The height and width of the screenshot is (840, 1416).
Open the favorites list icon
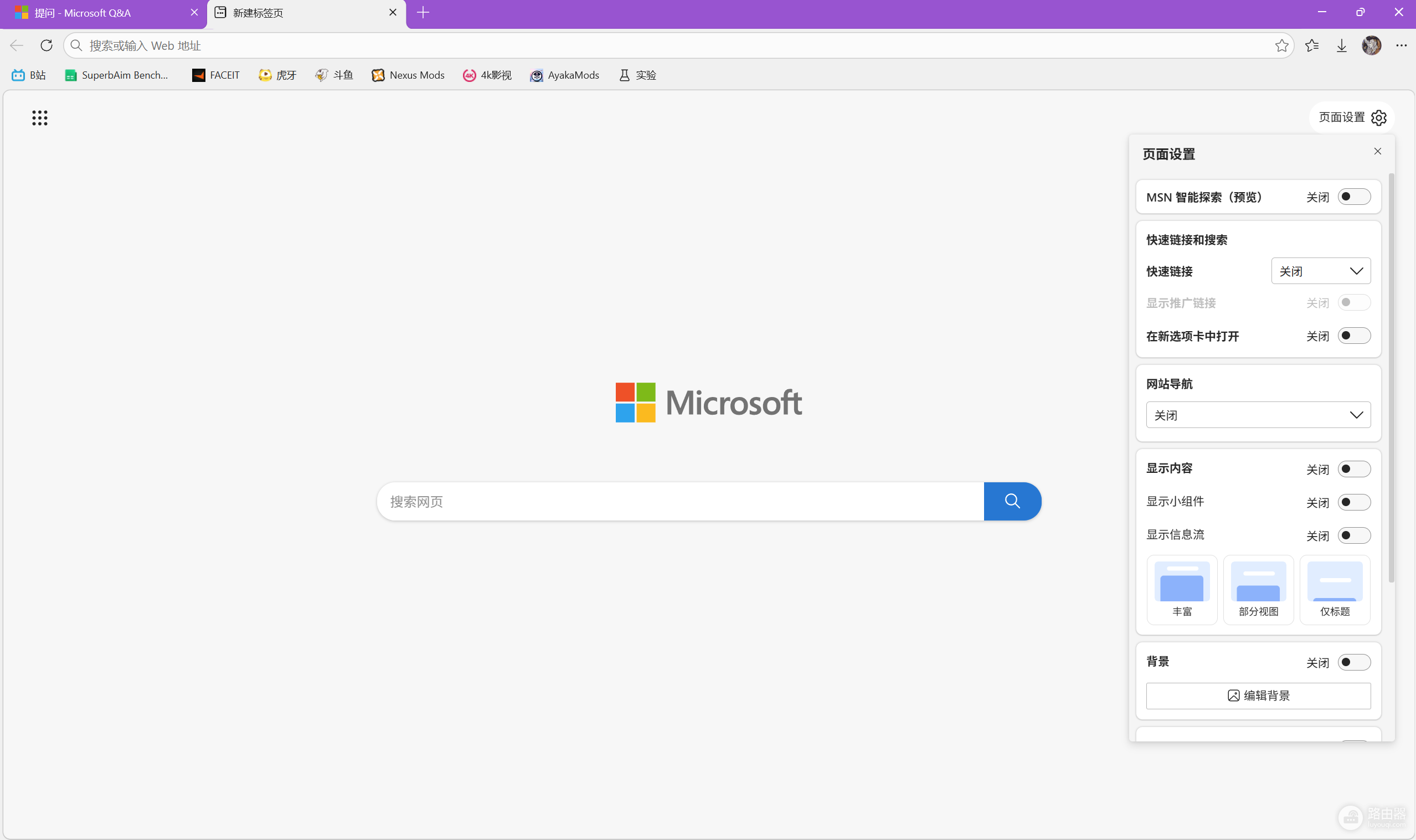click(x=1312, y=45)
